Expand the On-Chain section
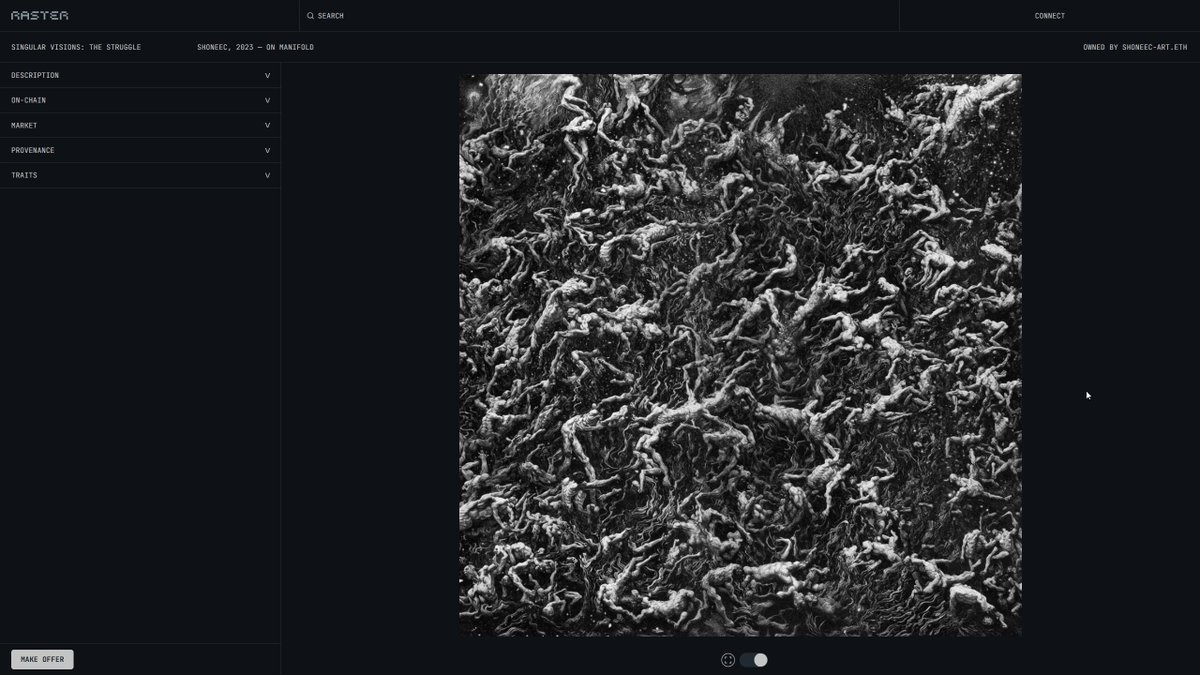 tap(140, 100)
